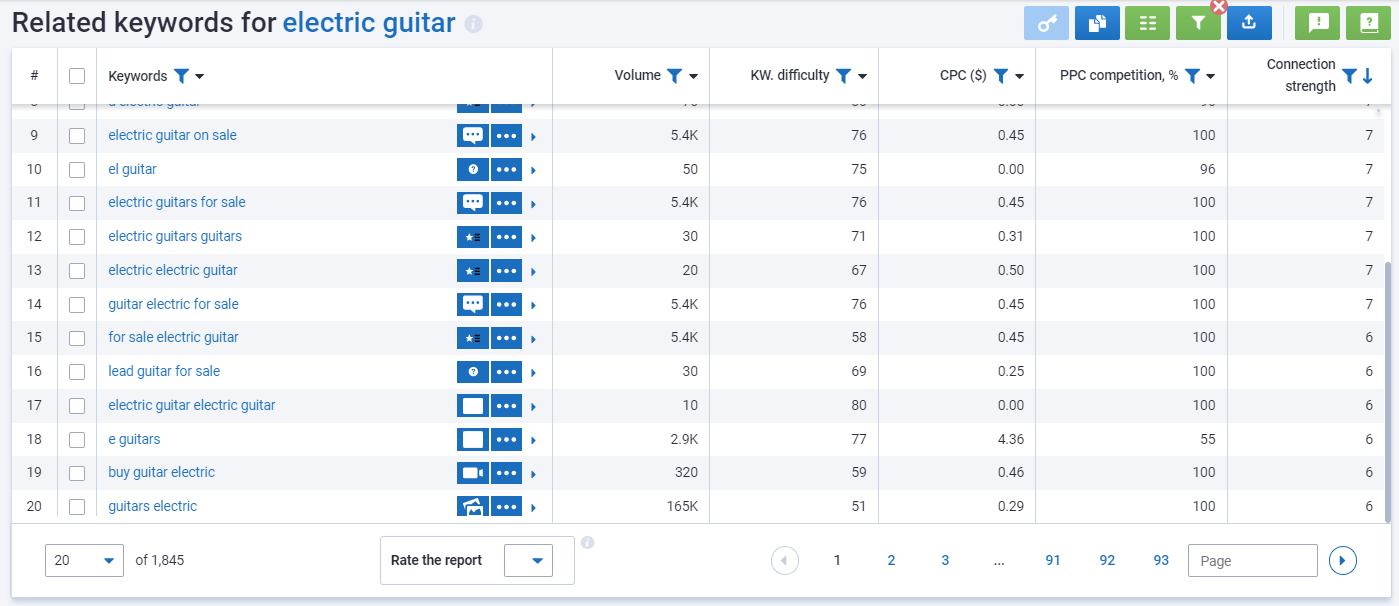Expand the Rate the report dropdown
The width and height of the screenshot is (1399, 606).
[528, 561]
